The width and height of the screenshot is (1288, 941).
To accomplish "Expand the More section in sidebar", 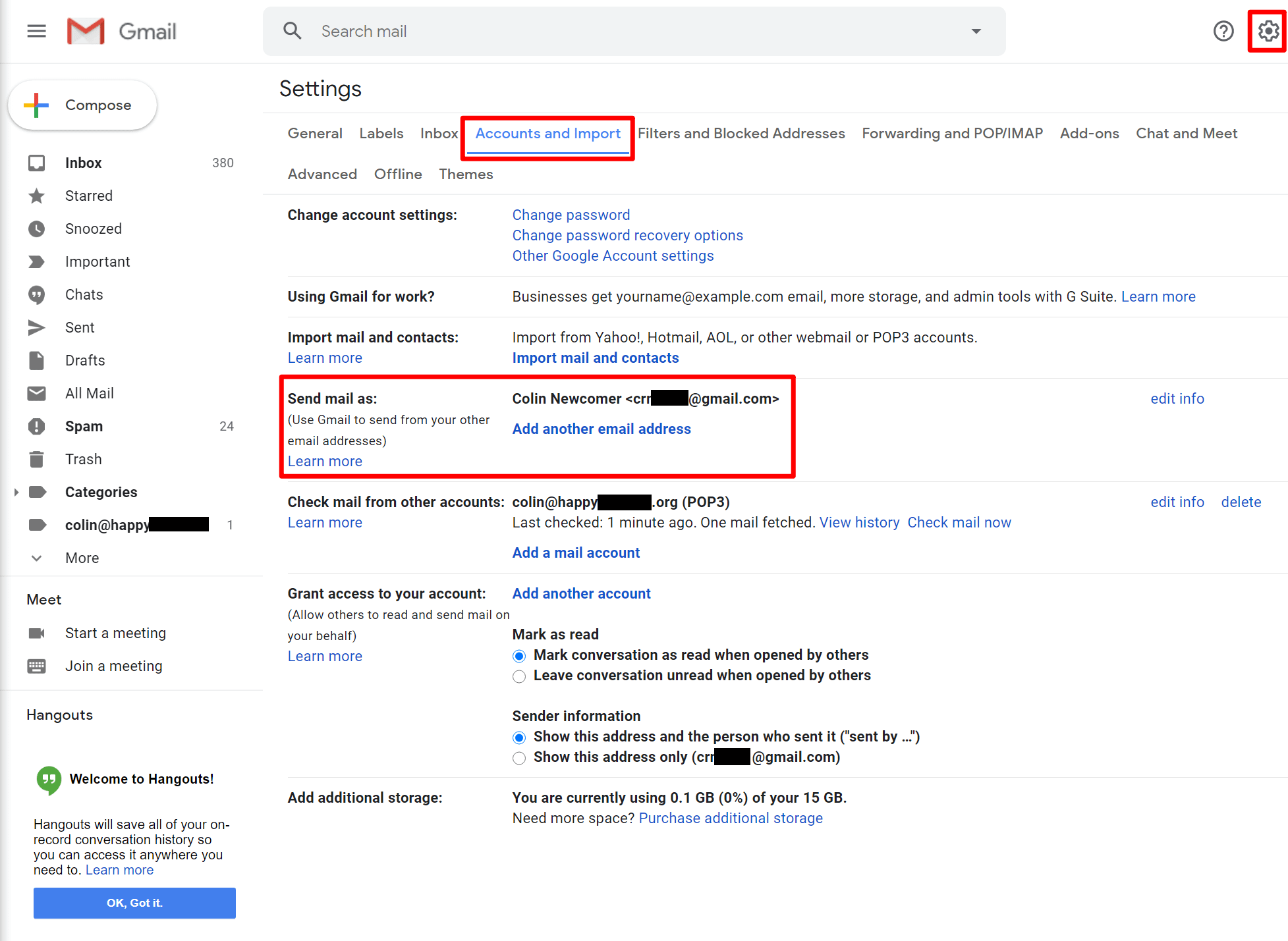I will click(81, 557).
